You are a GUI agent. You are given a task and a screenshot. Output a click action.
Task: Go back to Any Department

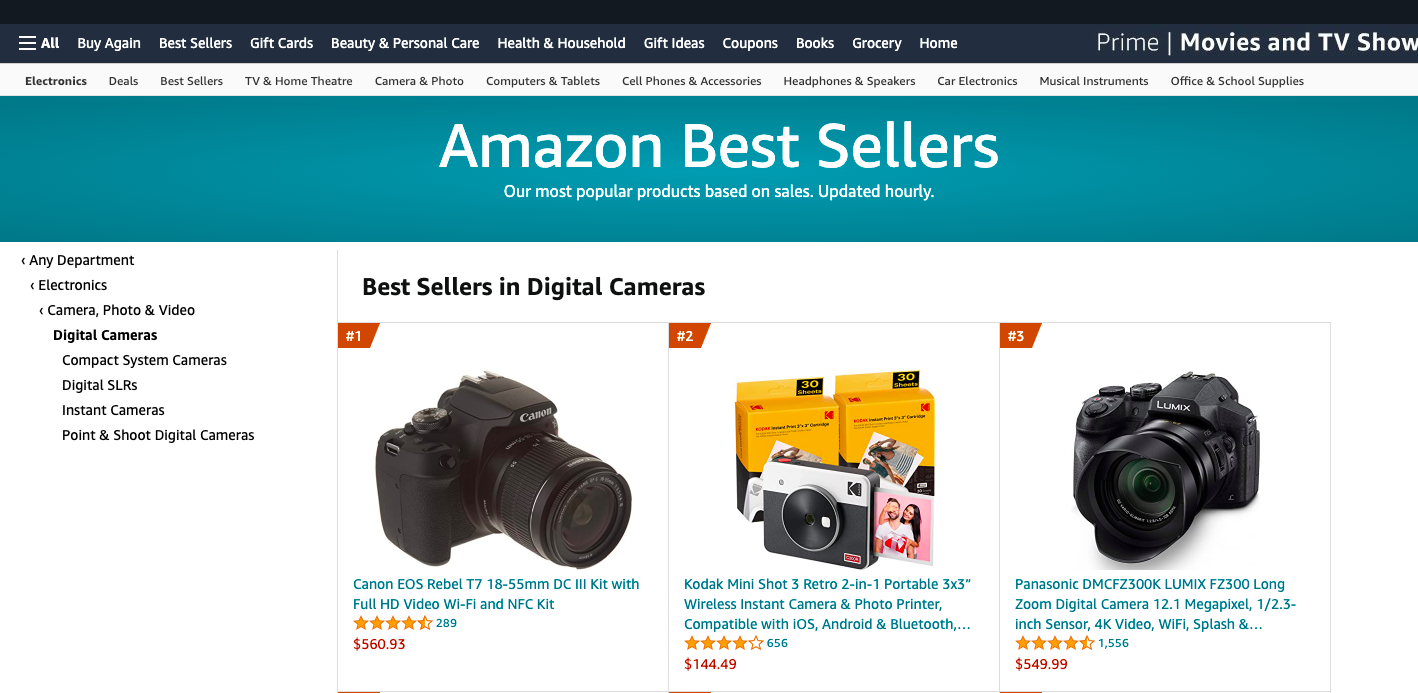pyautogui.click(x=81, y=260)
